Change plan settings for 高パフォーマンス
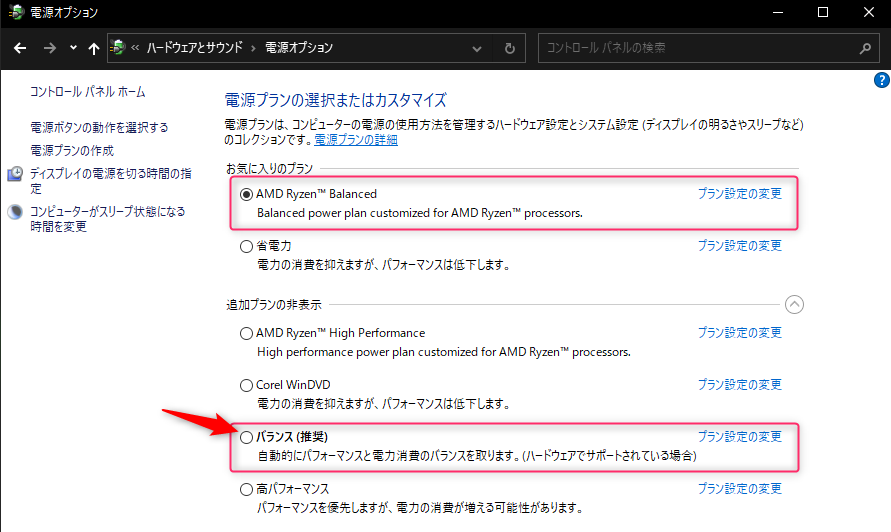The height and width of the screenshot is (532, 891). (x=740, y=489)
